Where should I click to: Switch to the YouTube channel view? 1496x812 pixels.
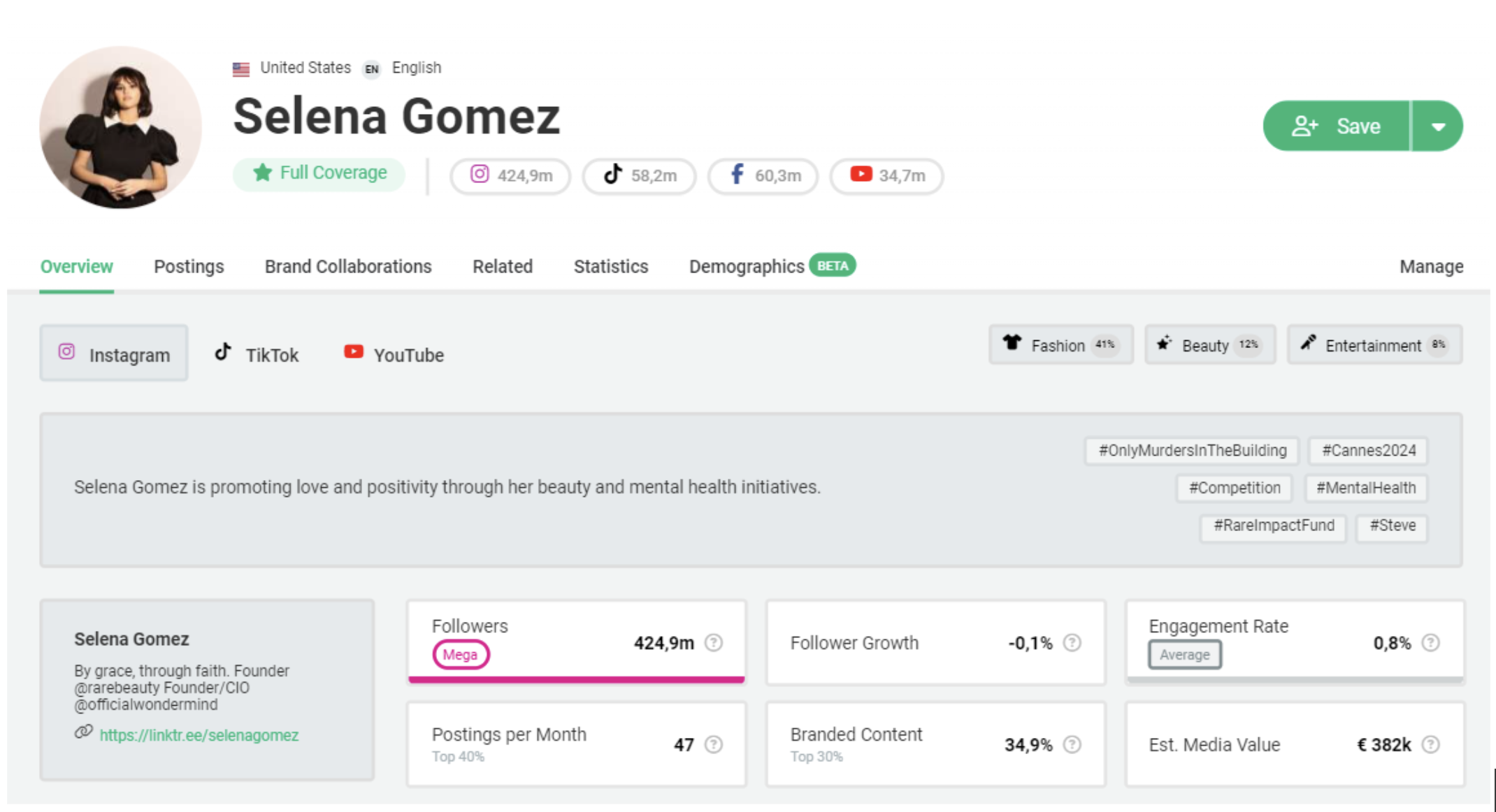coord(394,354)
